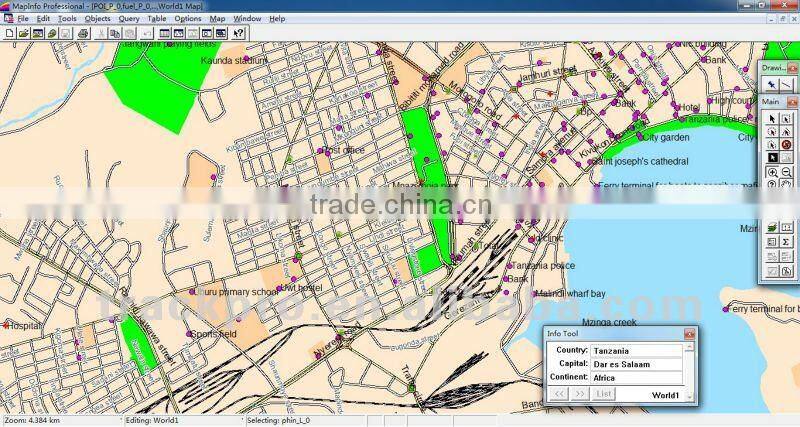Image resolution: width=800 pixels, height=427 pixels.
Task: Click the << previous record button
Action: click(559, 394)
